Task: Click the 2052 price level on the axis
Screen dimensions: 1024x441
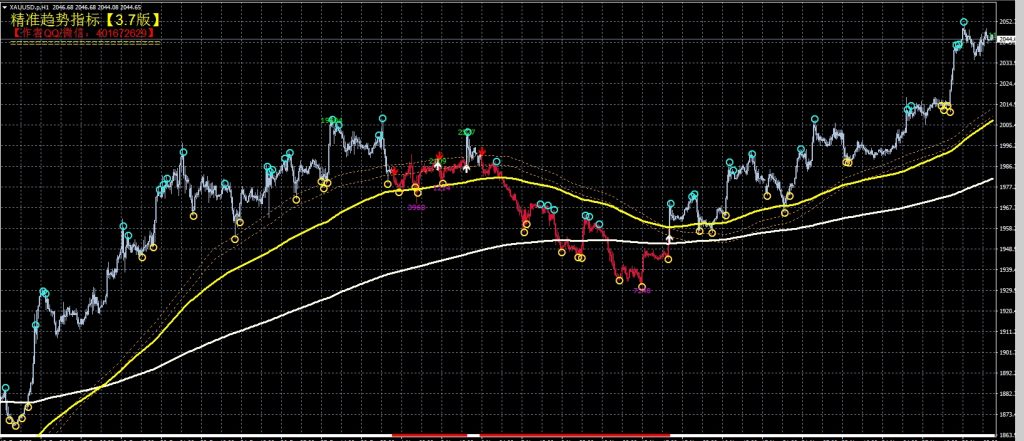Action: click(1008, 20)
